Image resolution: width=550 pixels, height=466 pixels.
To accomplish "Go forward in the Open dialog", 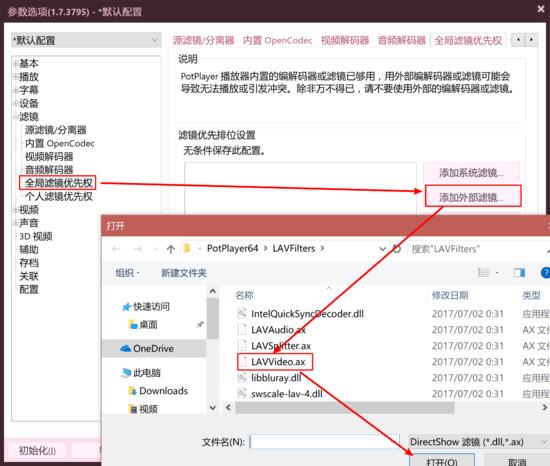I will (138, 249).
